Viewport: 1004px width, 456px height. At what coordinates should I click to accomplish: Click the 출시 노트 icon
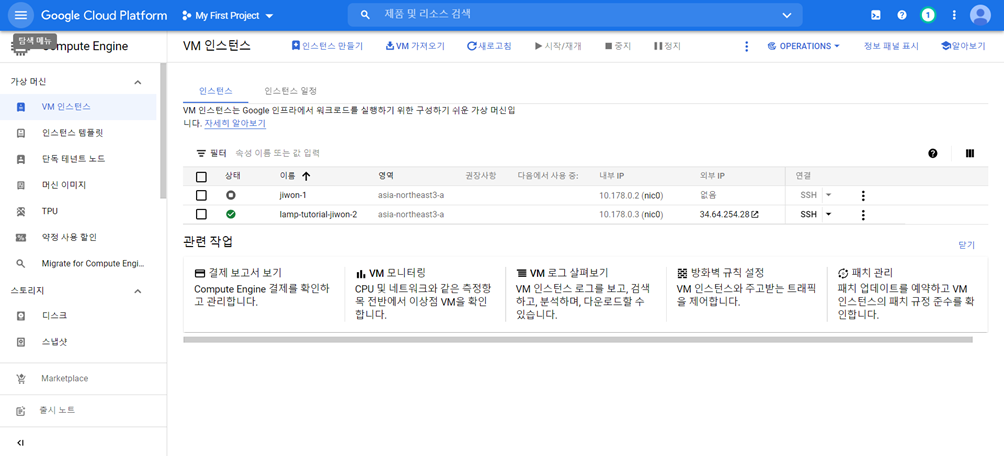[20, 411]
